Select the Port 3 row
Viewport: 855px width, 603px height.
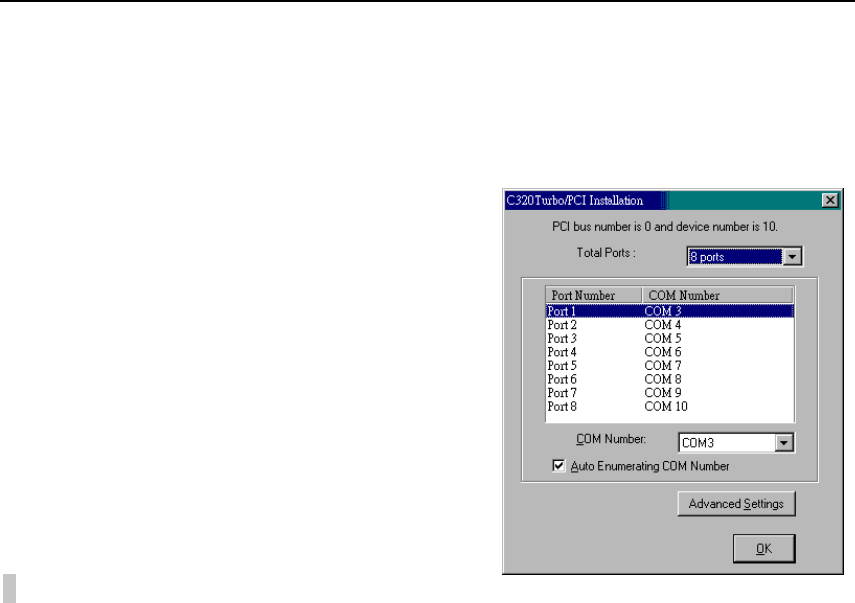tap(670, 339)
